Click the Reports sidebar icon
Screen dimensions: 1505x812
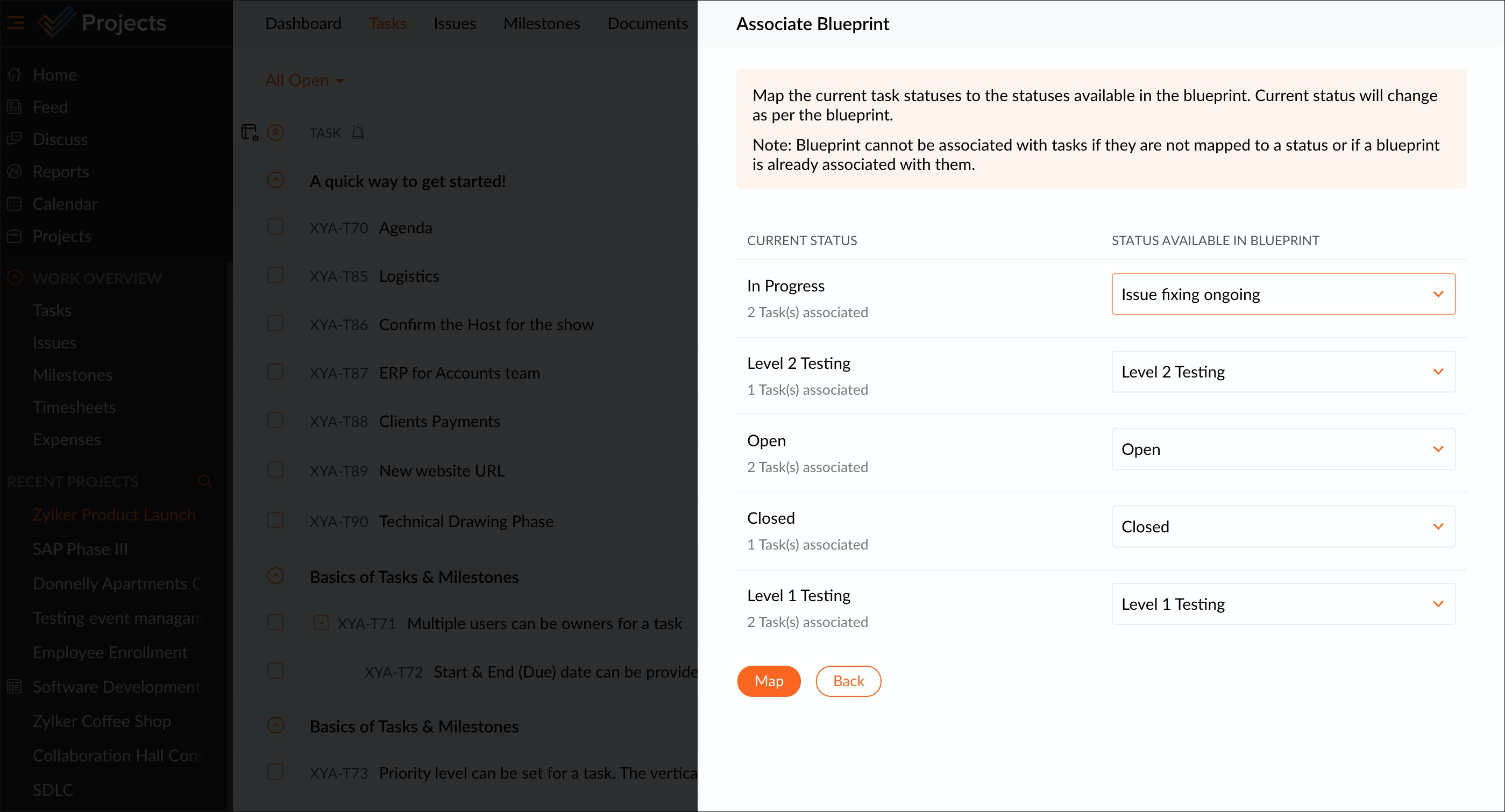point(15,171)
